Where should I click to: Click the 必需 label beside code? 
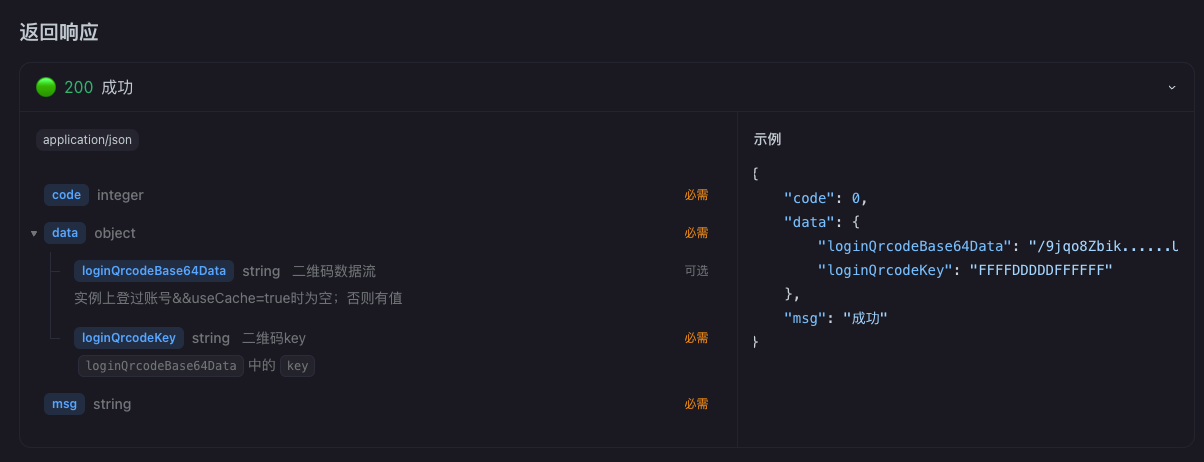pos(696,195)
